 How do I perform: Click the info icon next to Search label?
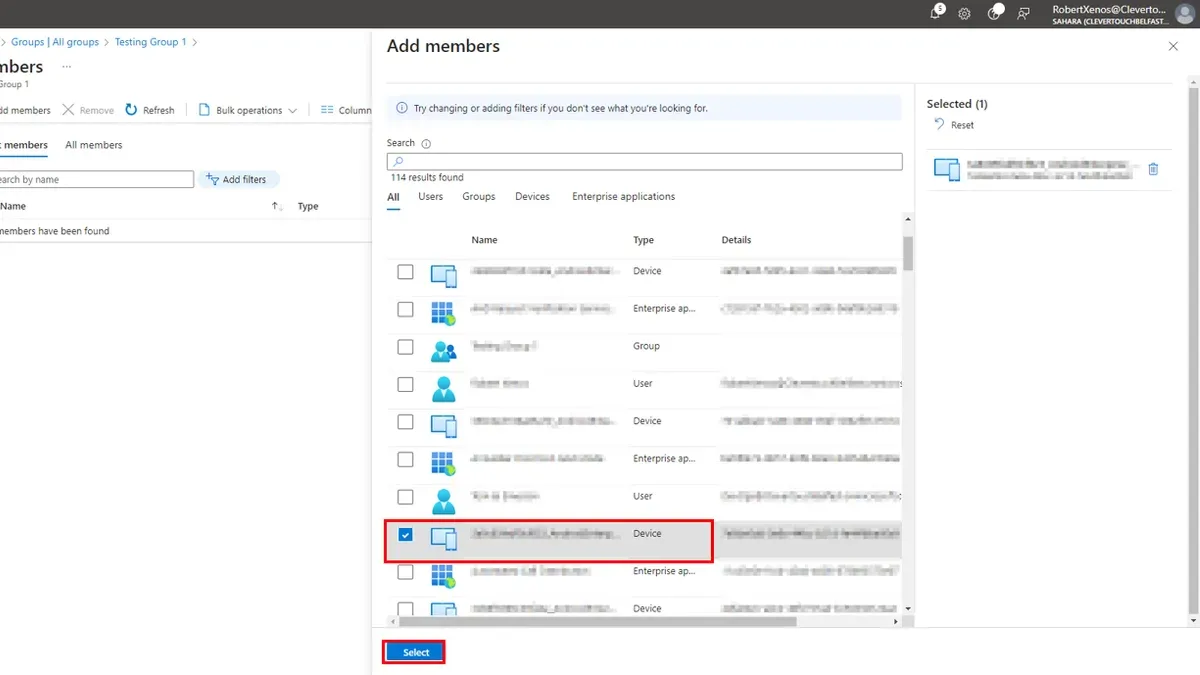tap(427, 144)
